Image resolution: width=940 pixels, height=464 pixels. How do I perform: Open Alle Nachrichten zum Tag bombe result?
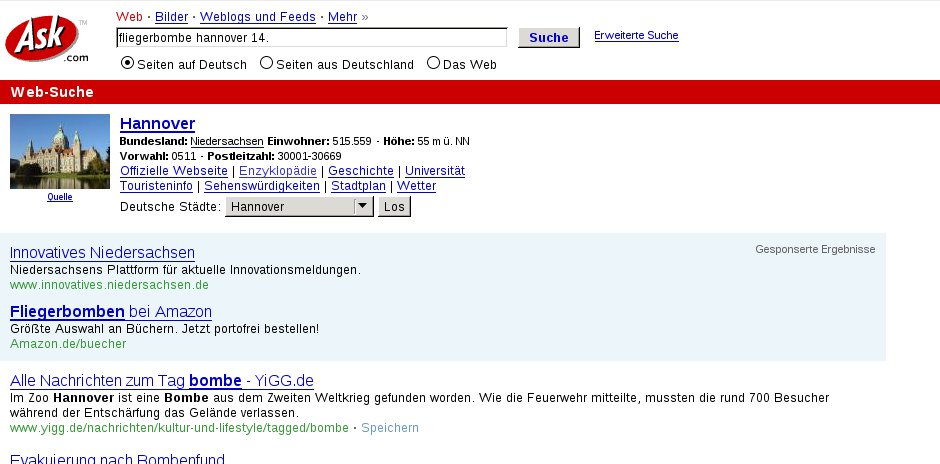162,381
